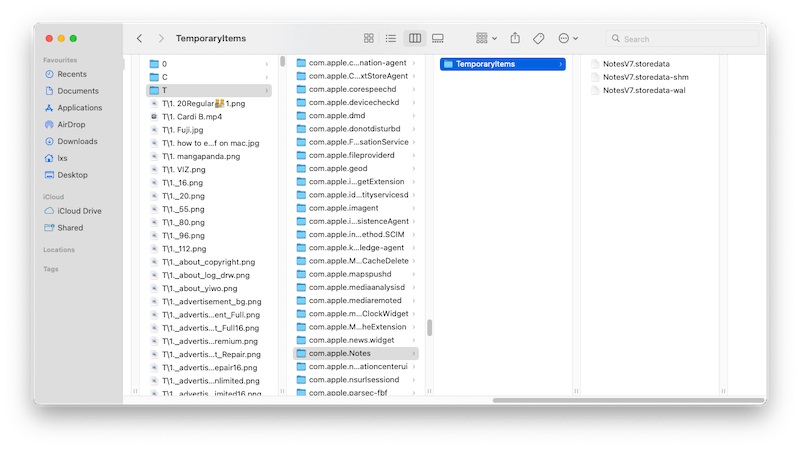Viewport: 800px width, 449px height.
Task: Expand the com.apple.mediaanalysisd chevron
Action: (414, 288)
